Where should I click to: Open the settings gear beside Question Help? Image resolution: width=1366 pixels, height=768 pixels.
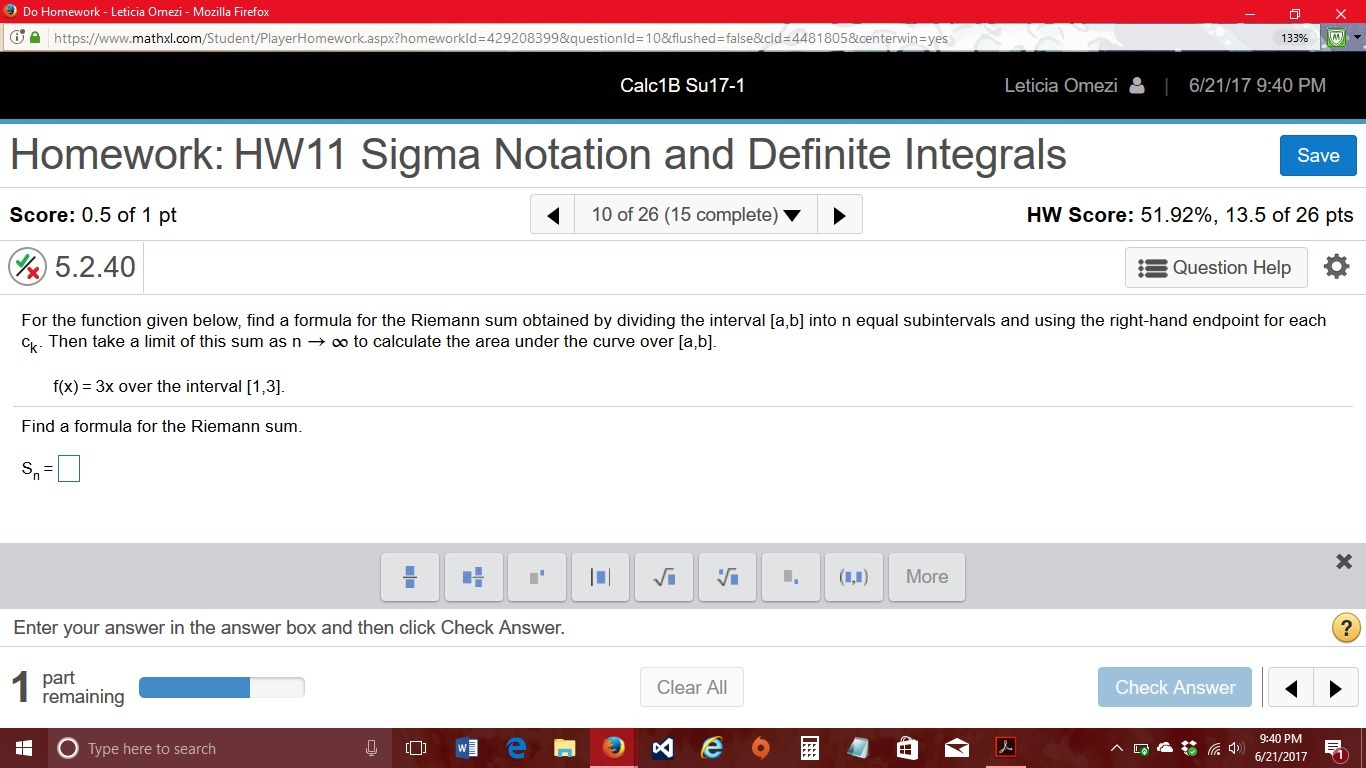pos(1336,267)
